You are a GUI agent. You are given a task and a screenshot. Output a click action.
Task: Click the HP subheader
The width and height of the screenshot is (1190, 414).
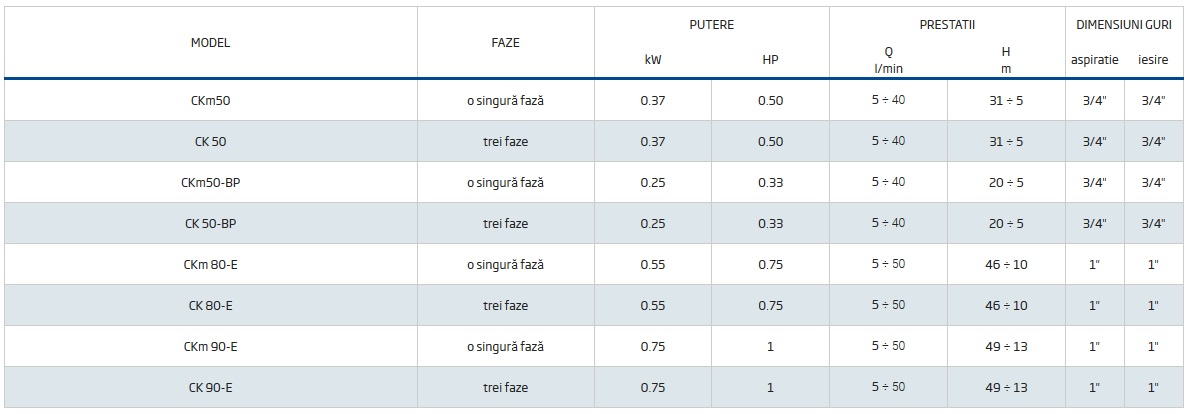pyautogui.click(x=770, y=60)
